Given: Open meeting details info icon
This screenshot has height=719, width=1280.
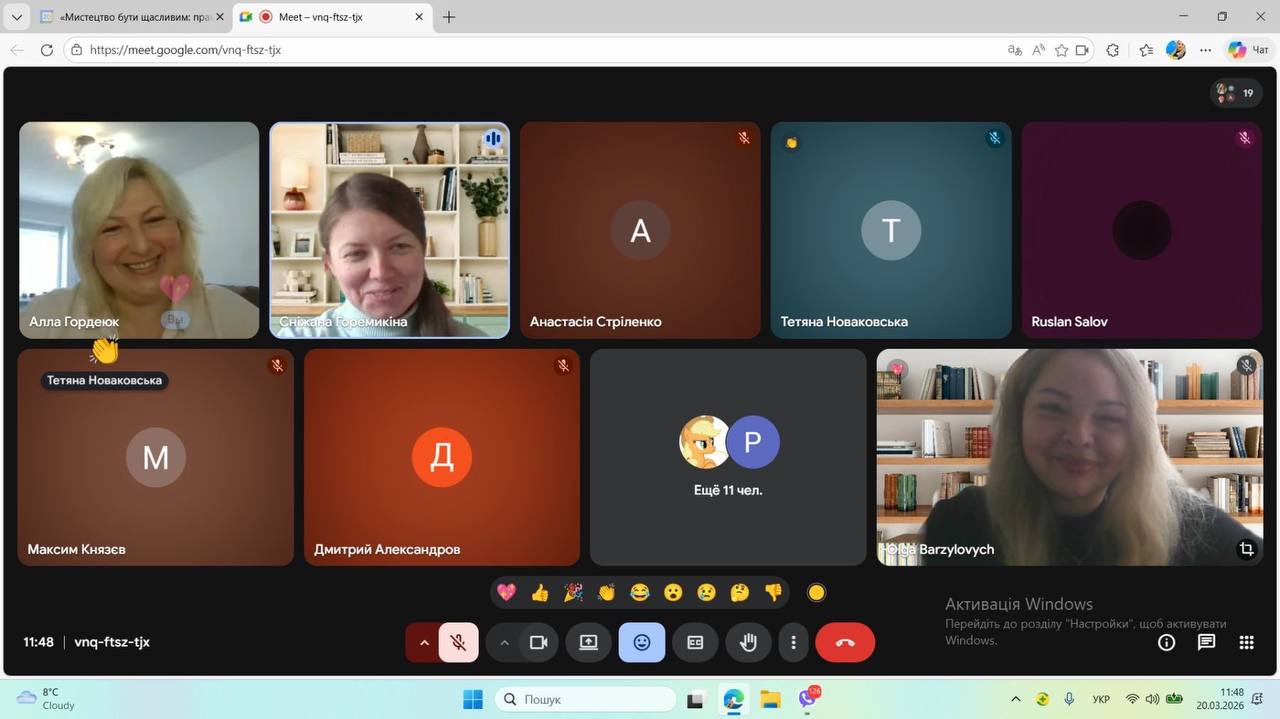Looking at the screenshot, I should click(x=1166, y=643).
